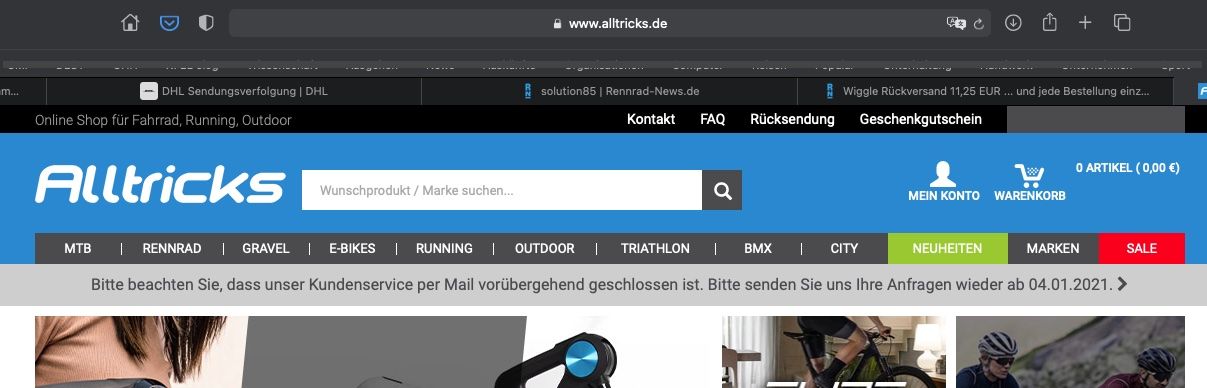Open the Triathlon category menu
Image resolution: width=1207 pixels, height=388 pixels.
tap(655, 248)
